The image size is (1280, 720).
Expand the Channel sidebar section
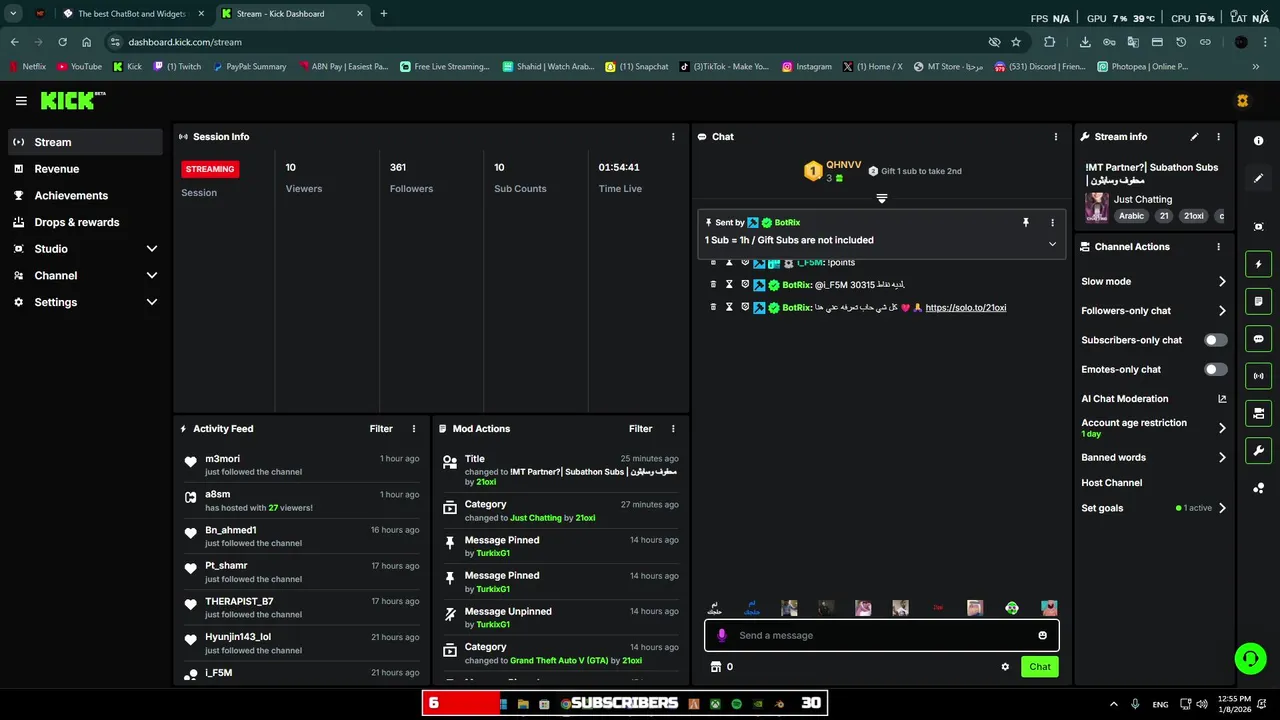(152, 275)
